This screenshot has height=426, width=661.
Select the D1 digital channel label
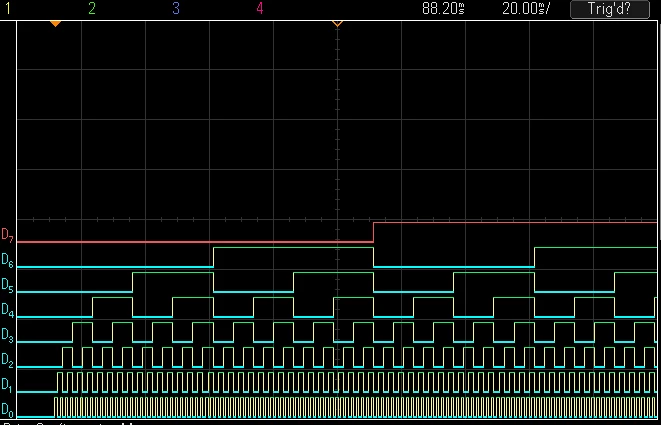point(8,385)
